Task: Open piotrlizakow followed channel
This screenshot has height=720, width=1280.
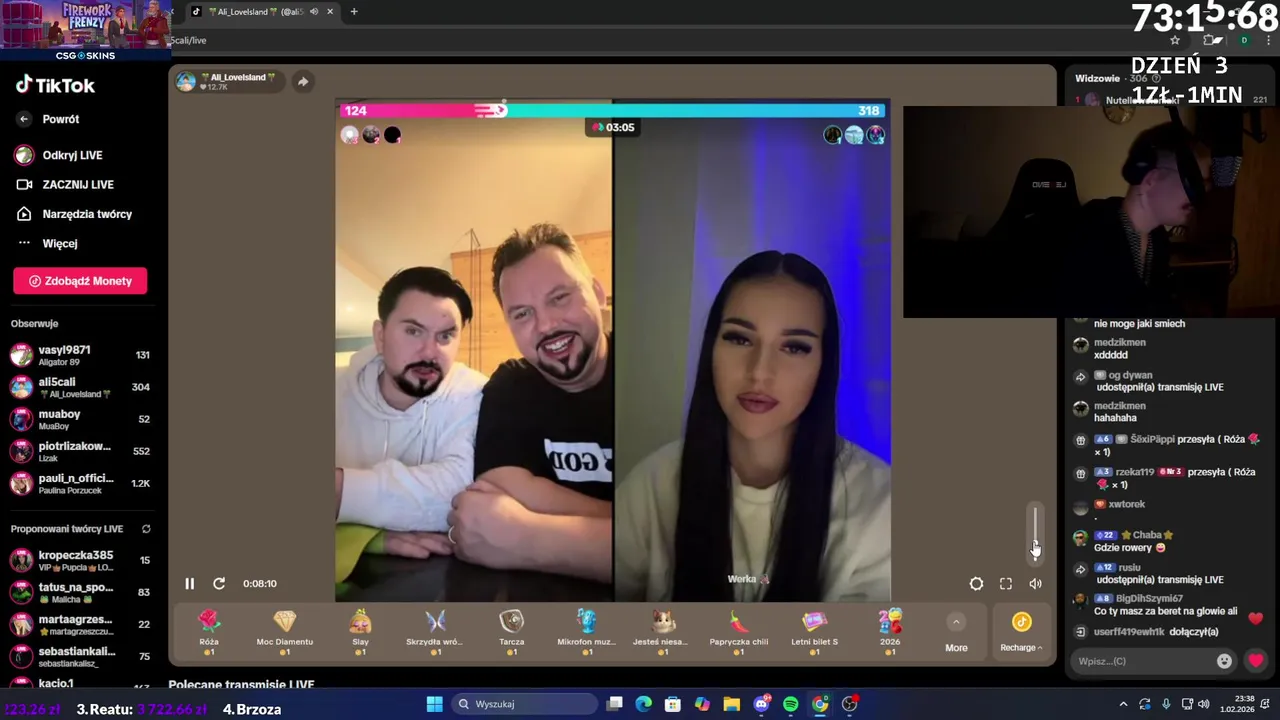Action: 80,451
